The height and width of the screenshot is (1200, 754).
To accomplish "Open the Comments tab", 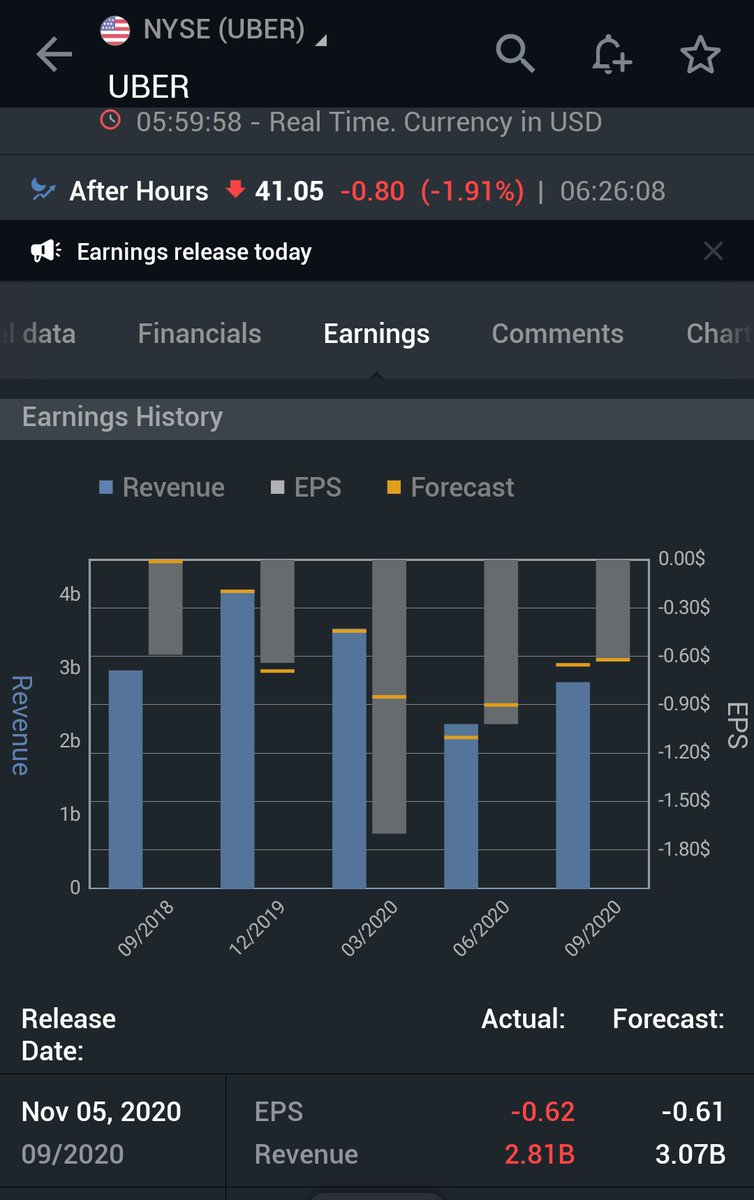I will click(557, 334).
